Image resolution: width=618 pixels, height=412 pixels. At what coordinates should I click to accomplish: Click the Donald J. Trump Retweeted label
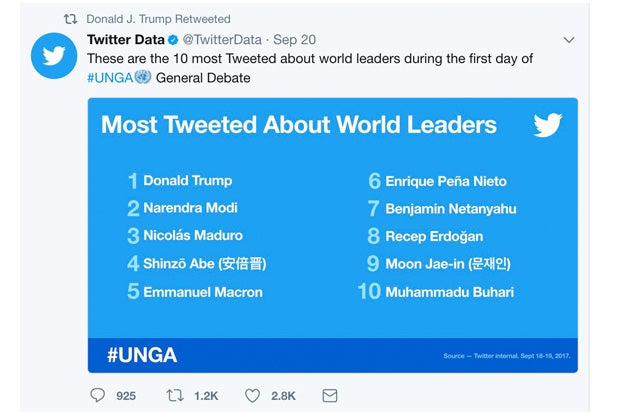(158, 19)
